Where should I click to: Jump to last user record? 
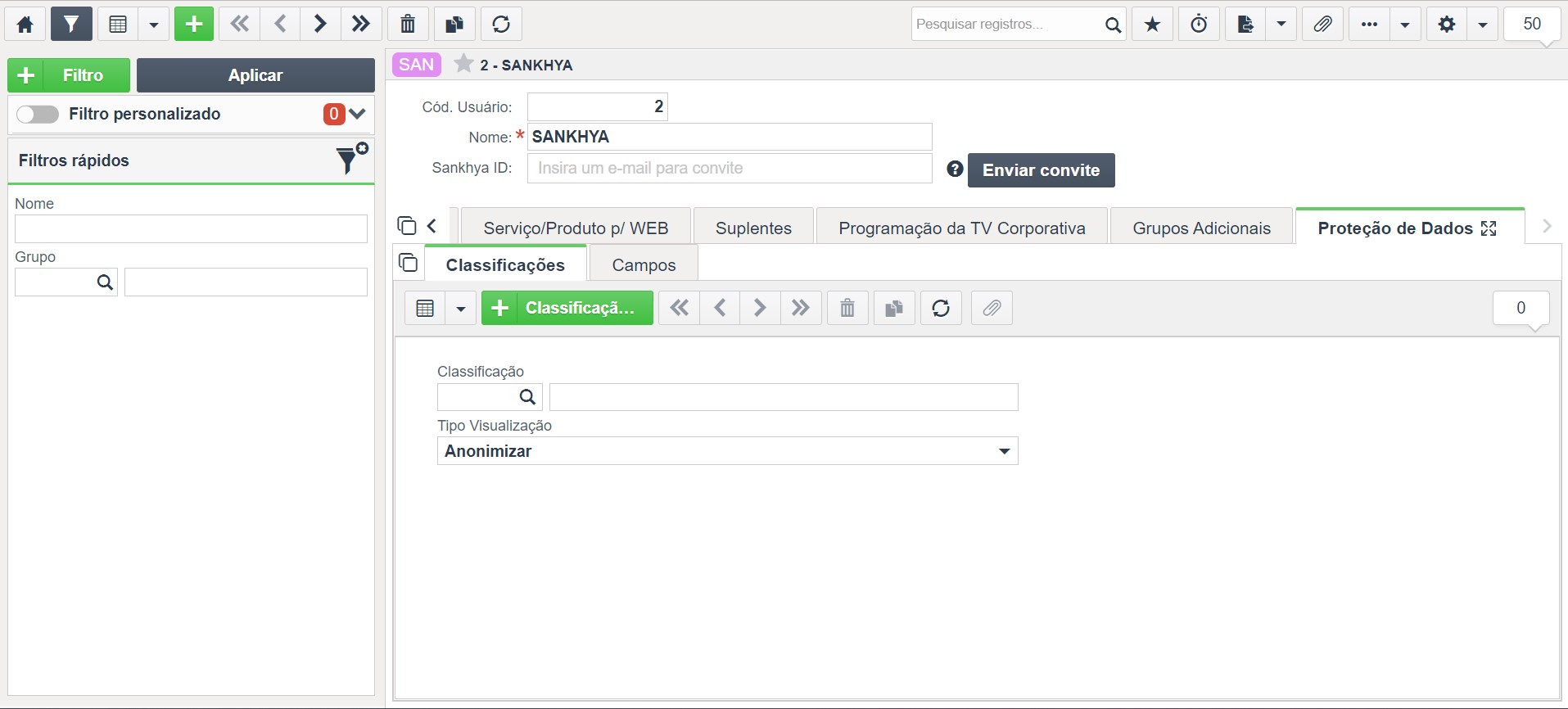pos(360,24)
